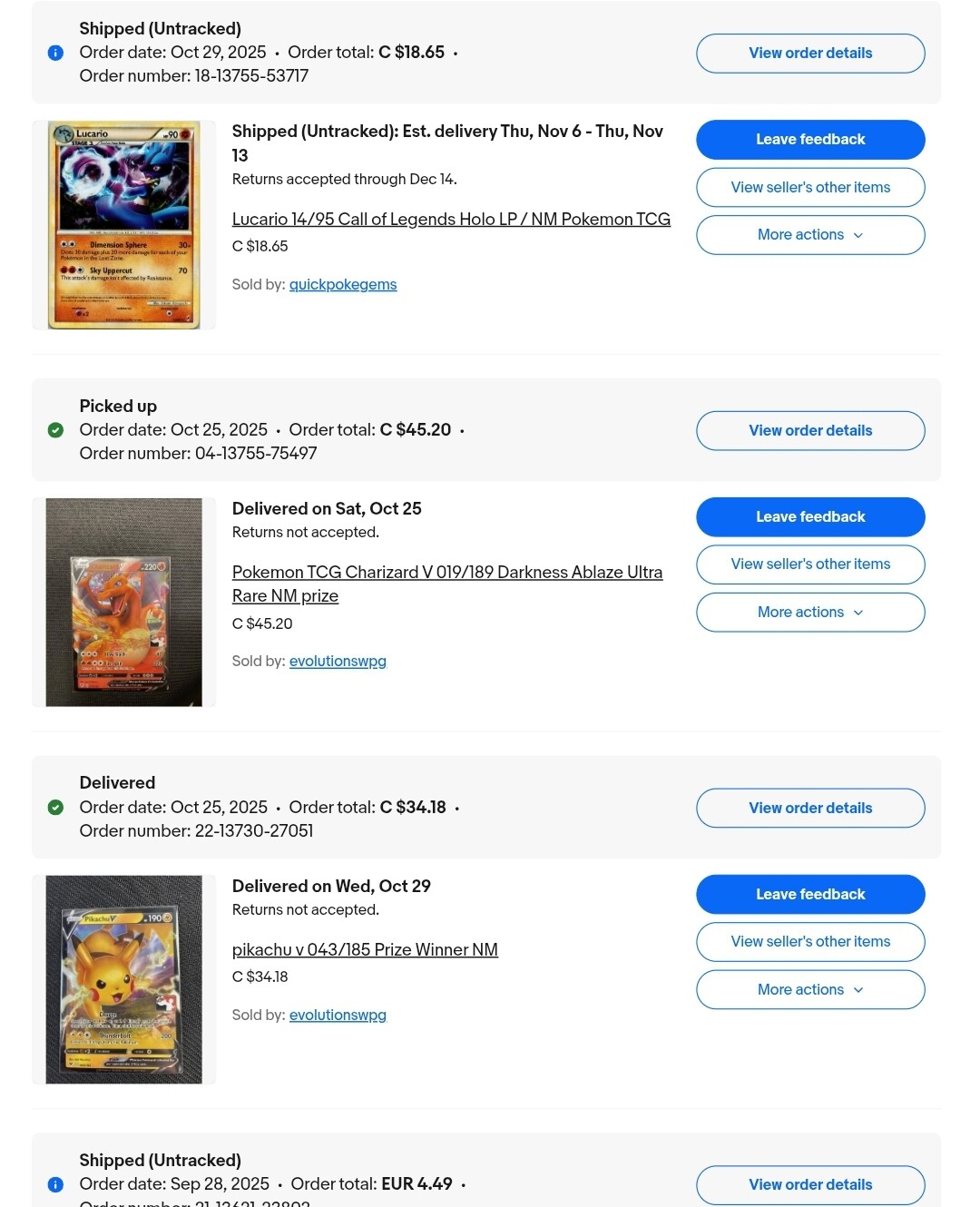Click green checkmark icon on Picked up order
980x1207 pixels.
55,430
